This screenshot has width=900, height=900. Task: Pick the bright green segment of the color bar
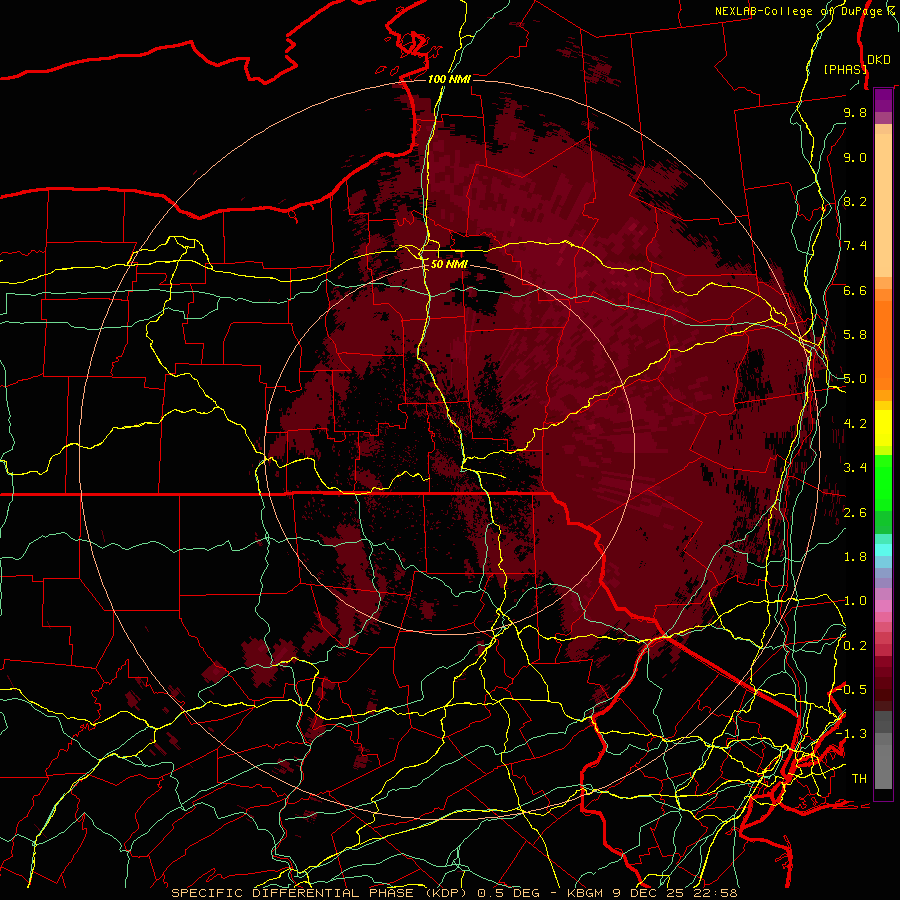pyautogui.click(x=883, y=482)
